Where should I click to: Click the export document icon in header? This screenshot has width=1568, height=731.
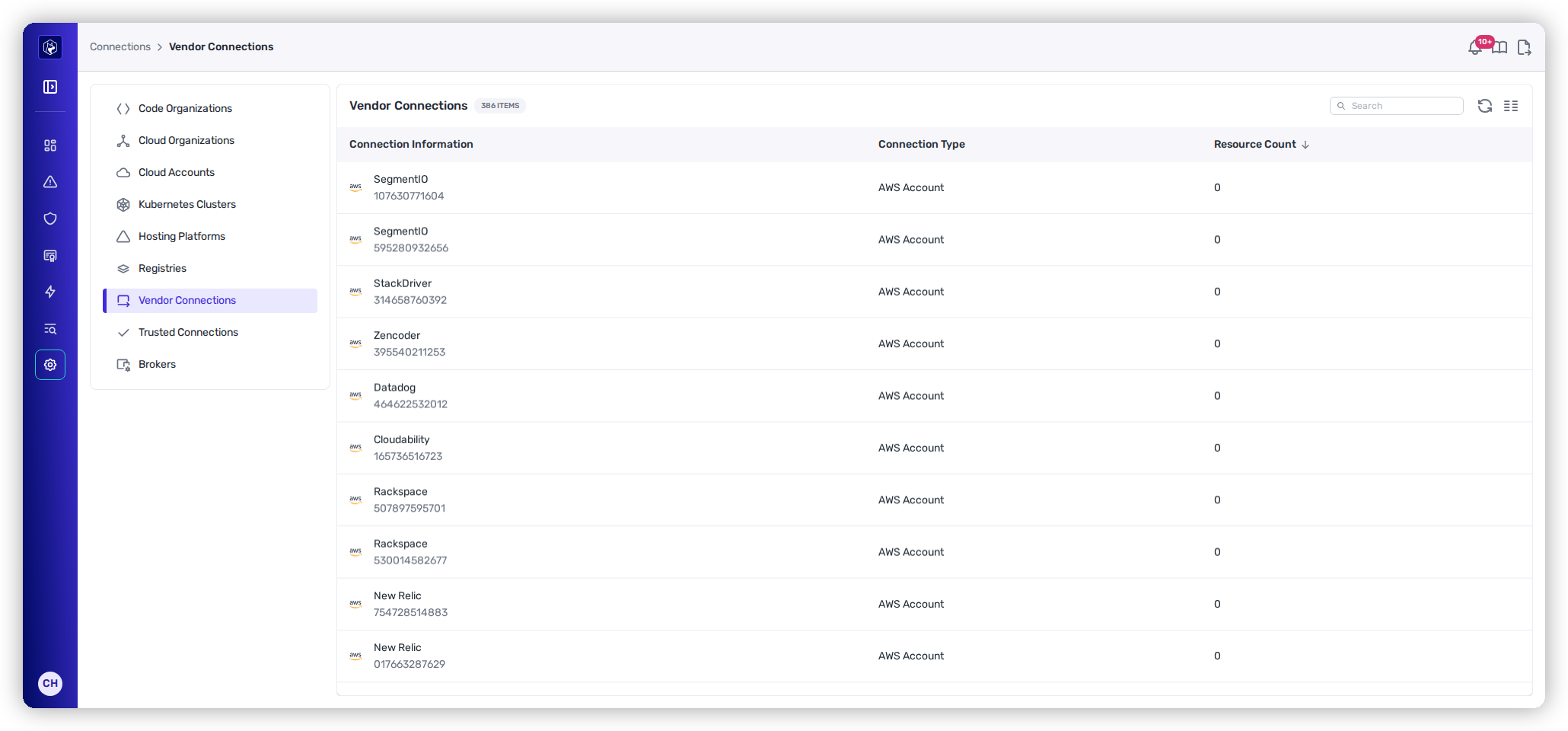1524,47
